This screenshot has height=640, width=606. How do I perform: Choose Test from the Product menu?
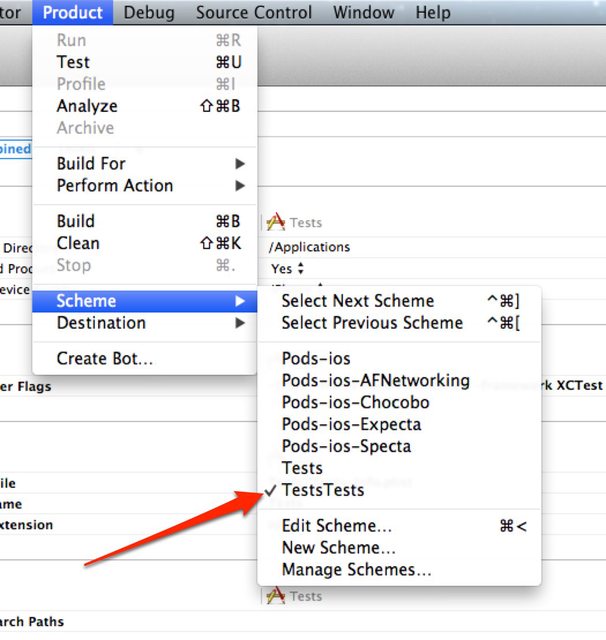coord(145,62)
